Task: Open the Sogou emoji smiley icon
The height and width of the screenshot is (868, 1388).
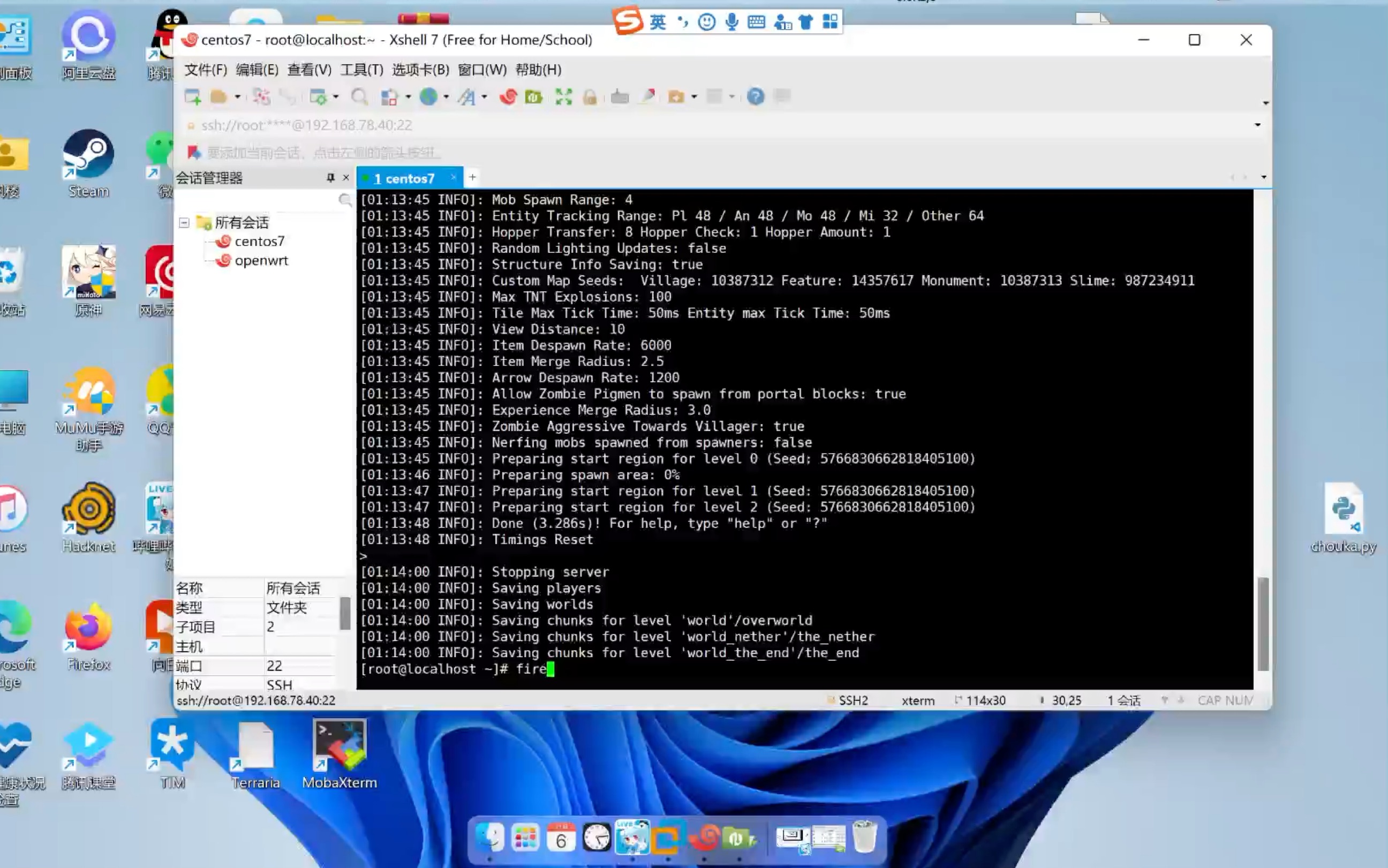Action: tap(707, 22)
